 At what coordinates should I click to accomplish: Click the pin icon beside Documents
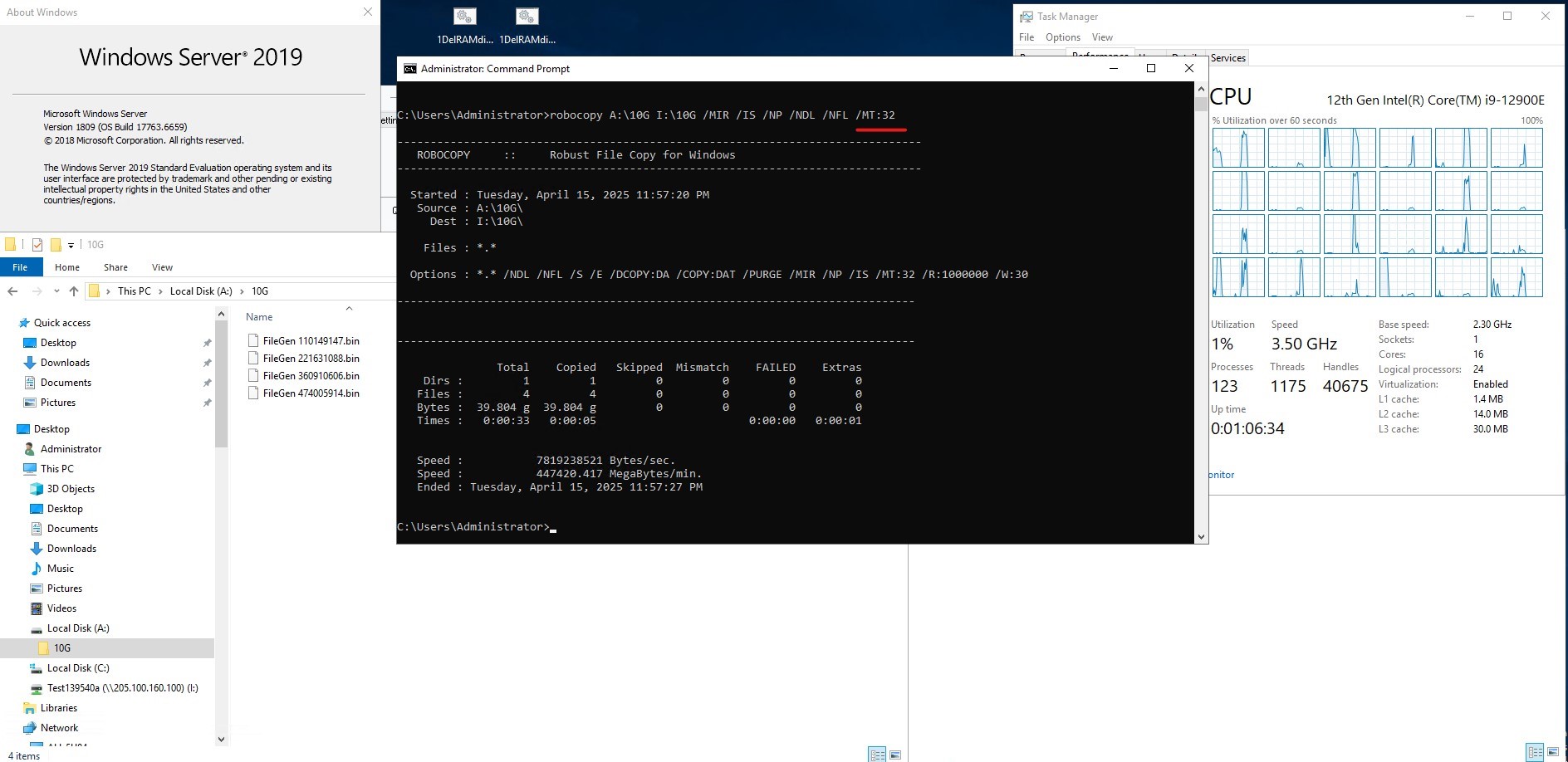click(207, 383)
